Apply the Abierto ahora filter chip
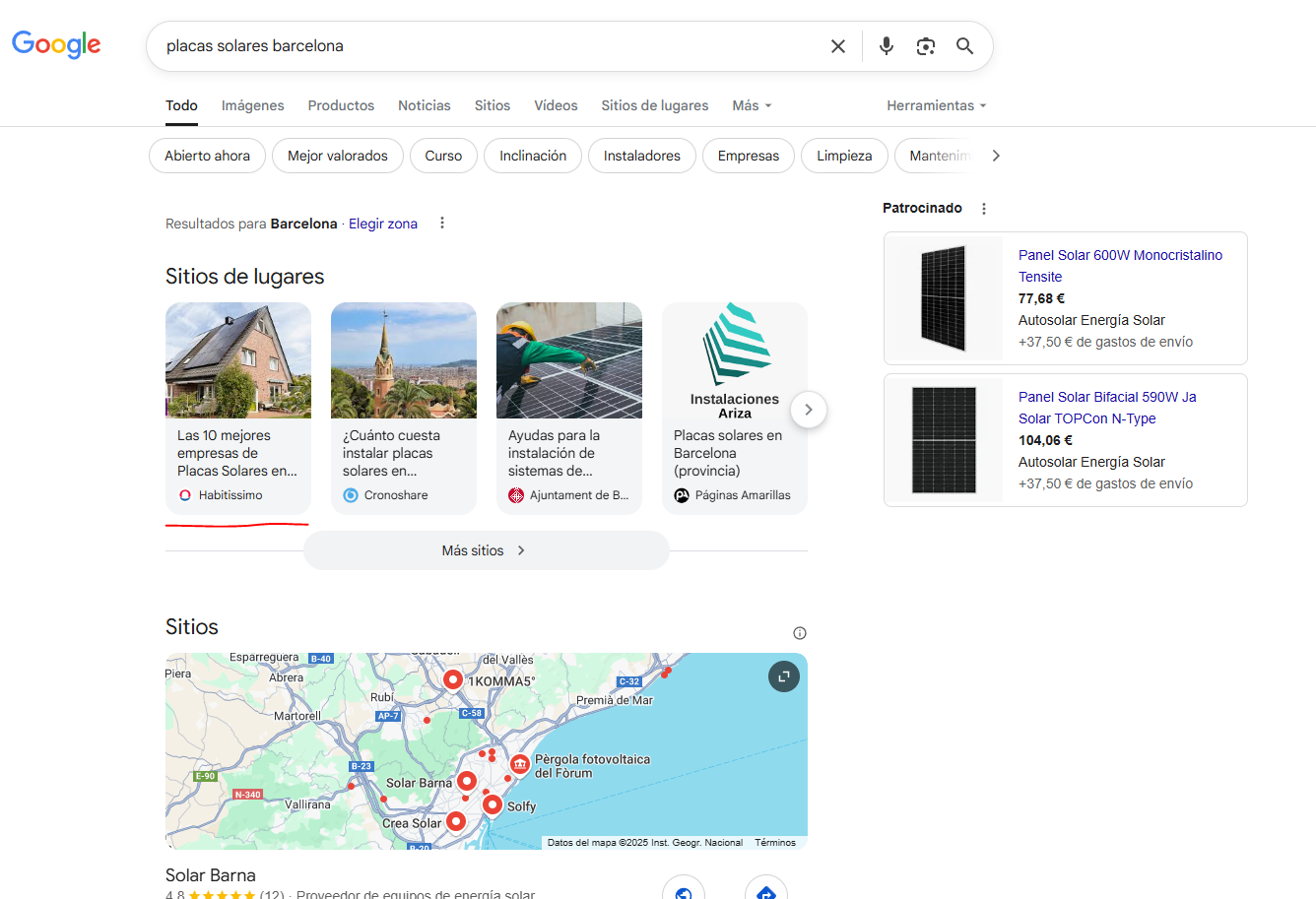Screen dimensions: 1316x899 (207, 156)
